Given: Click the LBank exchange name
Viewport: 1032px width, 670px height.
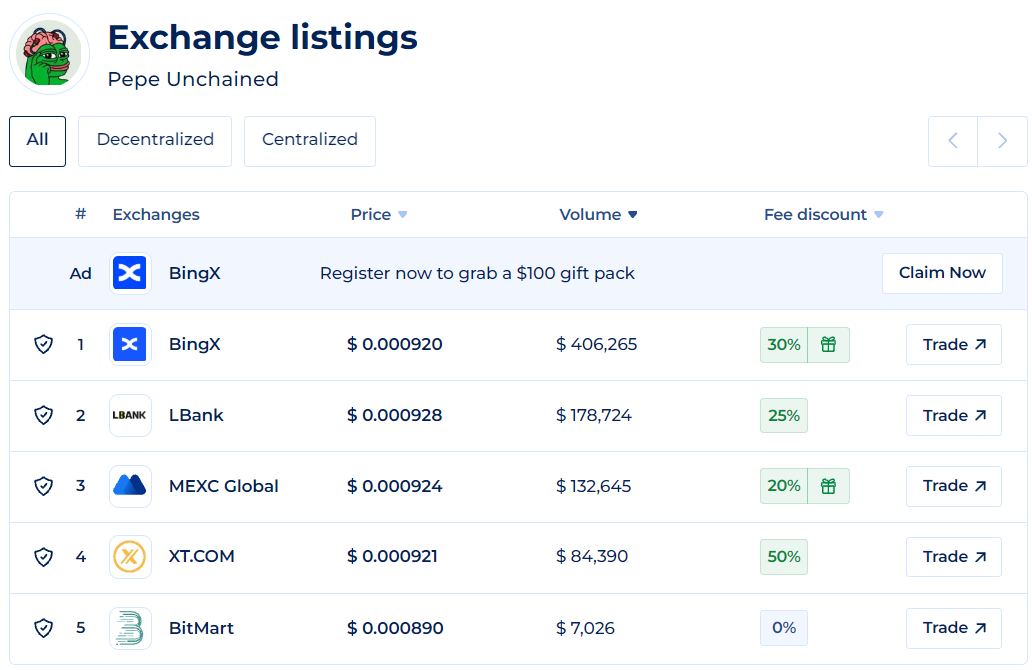Looking at the screenshot, I should pyautogui.click(x=196, y=415).
